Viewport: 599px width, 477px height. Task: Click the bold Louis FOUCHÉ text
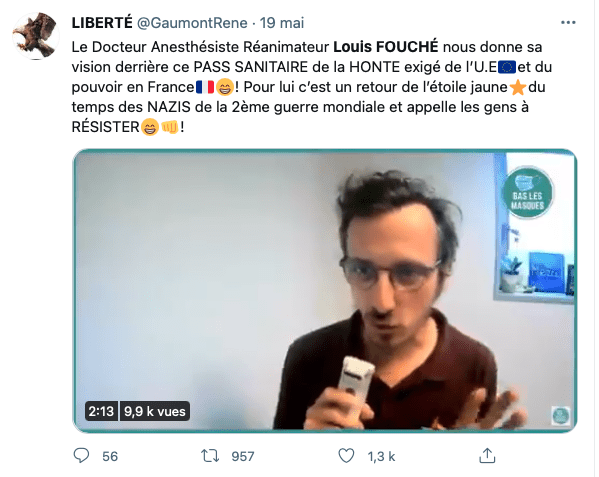tap(386, 47)
